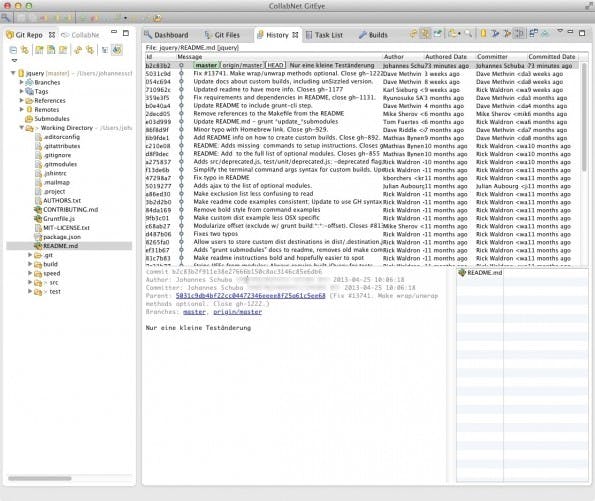595x501 pixels.
Task: Click the rightmost icon in main top toolbar
Action: pyautogui.click(x=157, y=18)
